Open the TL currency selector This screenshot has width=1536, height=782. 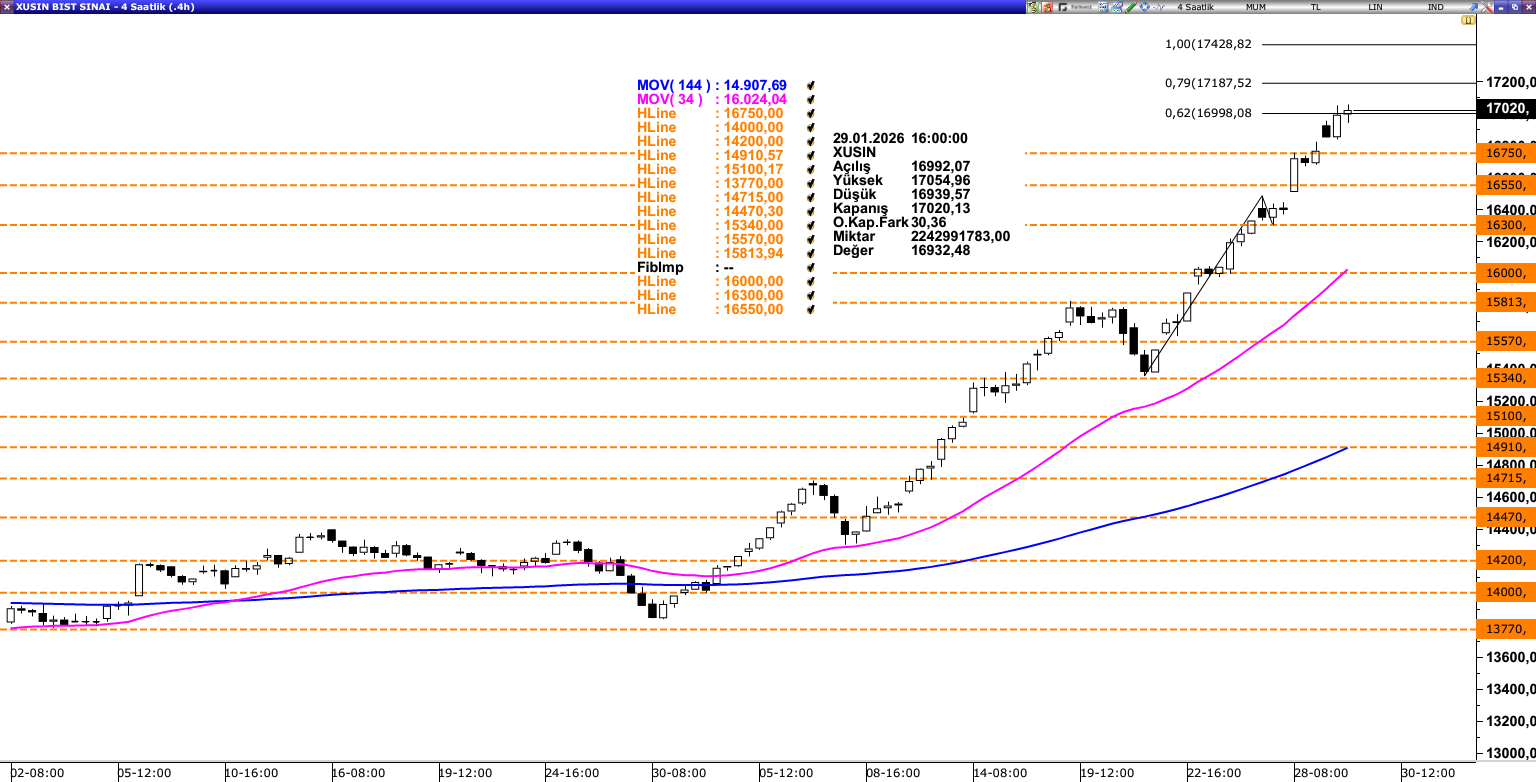[x=1316, y=7]
